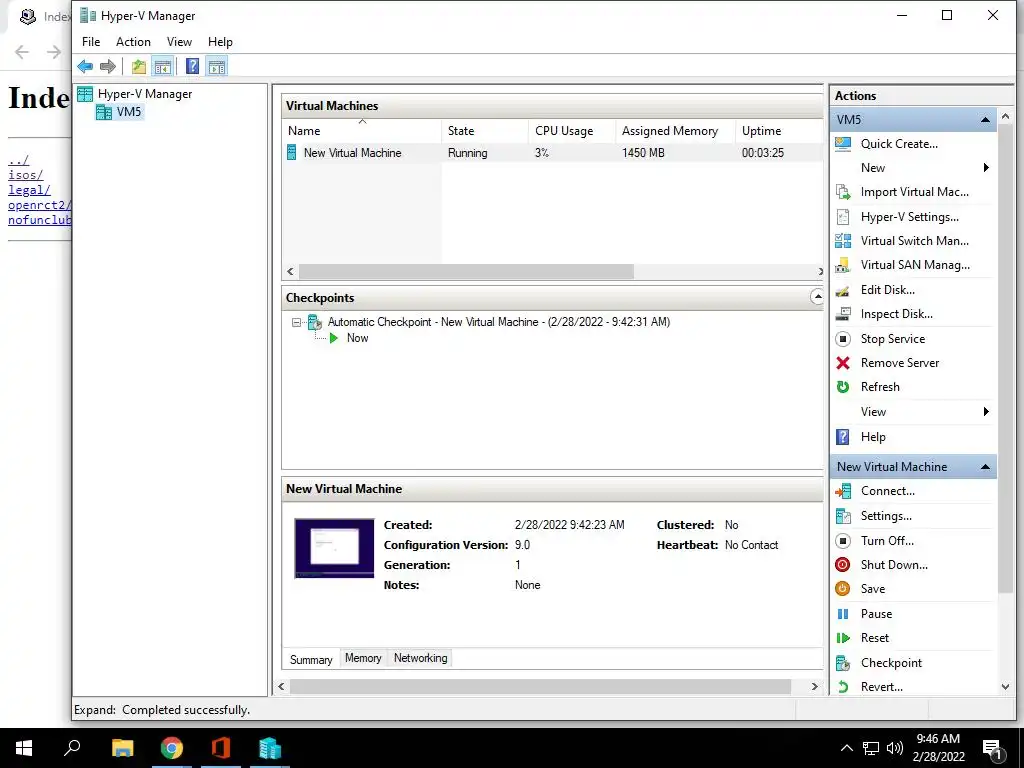This screenshot has height=768, width=1024.
Task: Click Turn Off action
Action: (x=887, y=540)
